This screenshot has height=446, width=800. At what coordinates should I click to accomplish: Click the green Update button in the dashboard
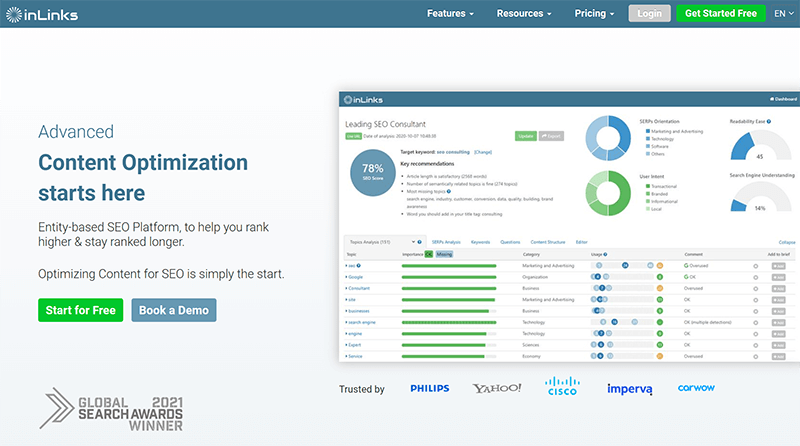526,136
